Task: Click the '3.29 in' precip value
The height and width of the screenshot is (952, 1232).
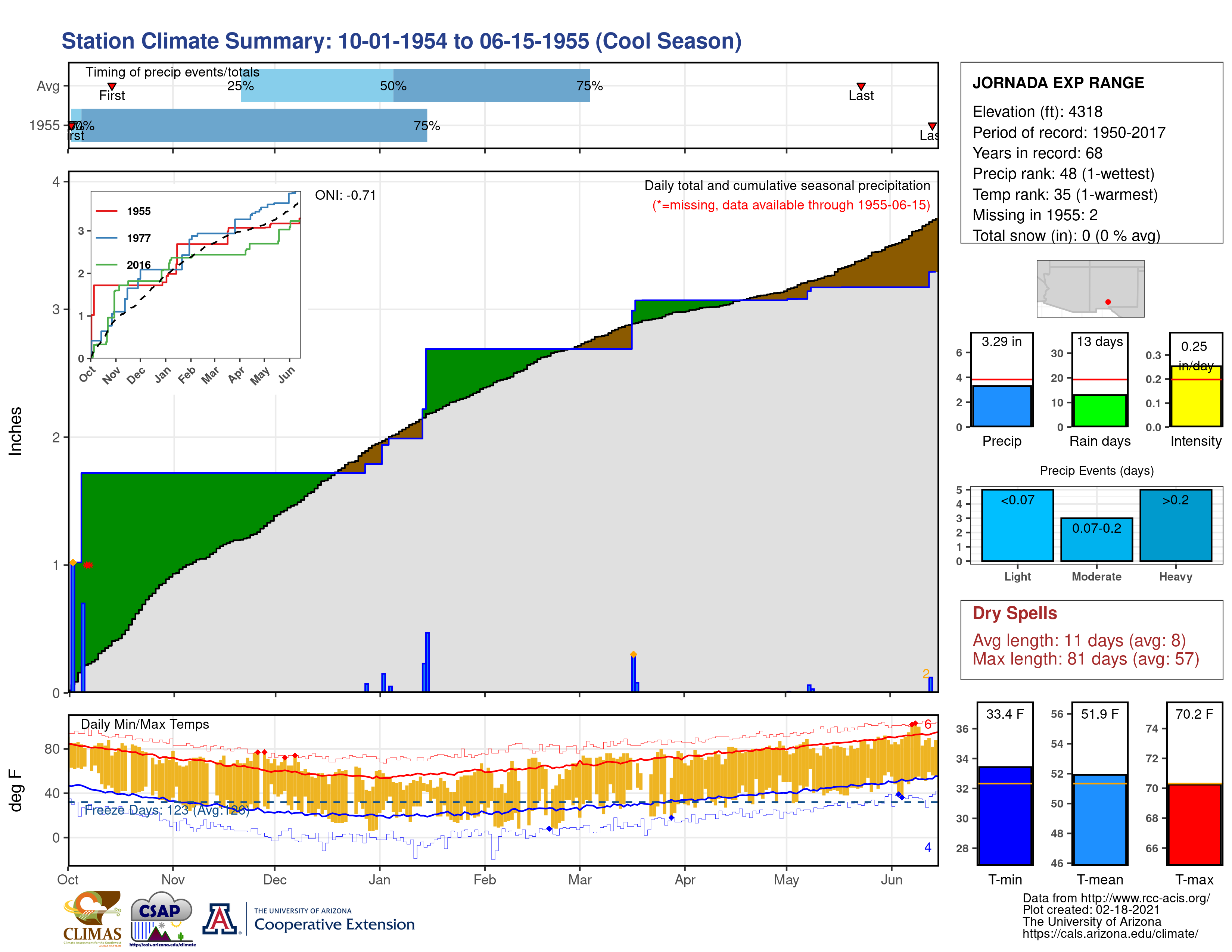Action: click(x=1002, y=342)
